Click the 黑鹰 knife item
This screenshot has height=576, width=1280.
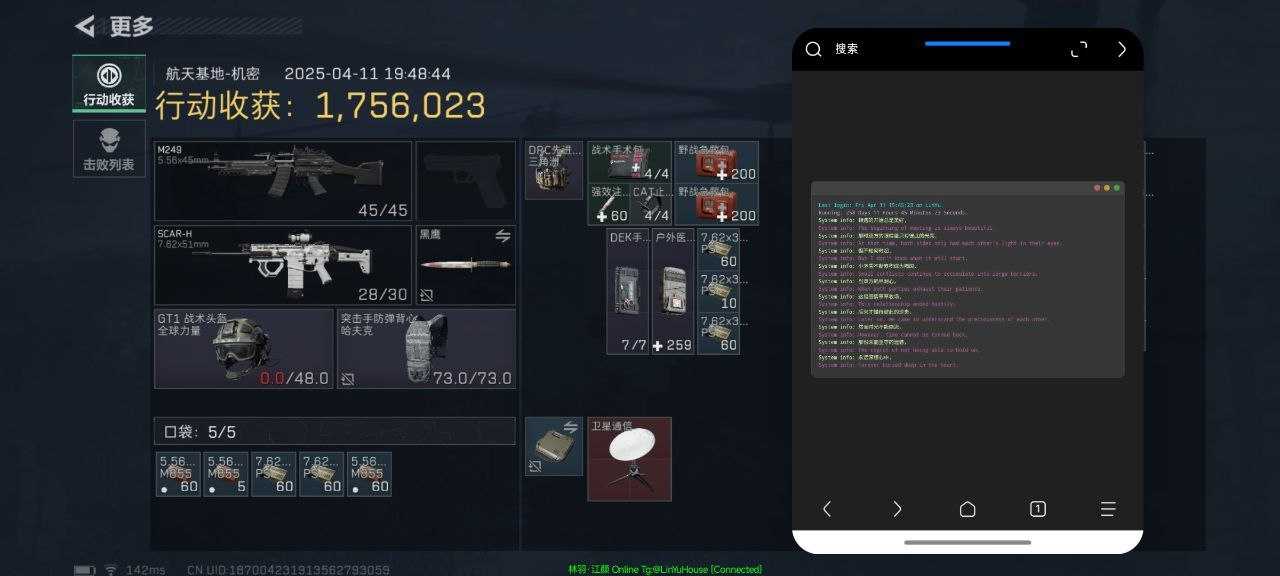coord(466,265)
